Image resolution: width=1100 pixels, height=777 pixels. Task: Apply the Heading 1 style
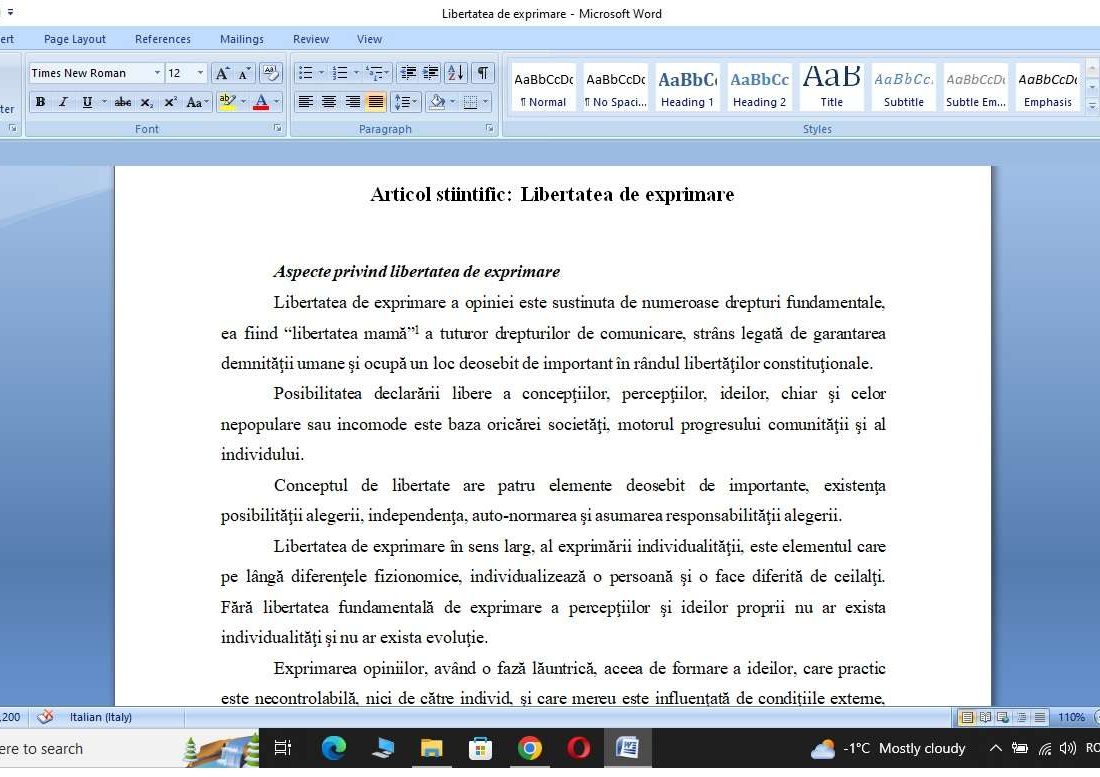pyautogui.click(x=686, y=85)
